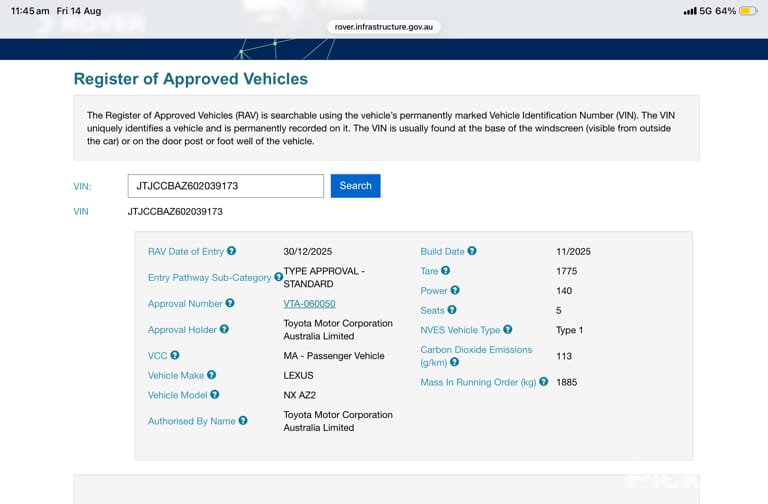Open help icon for Approval Holder

click(x=224, y=329)
